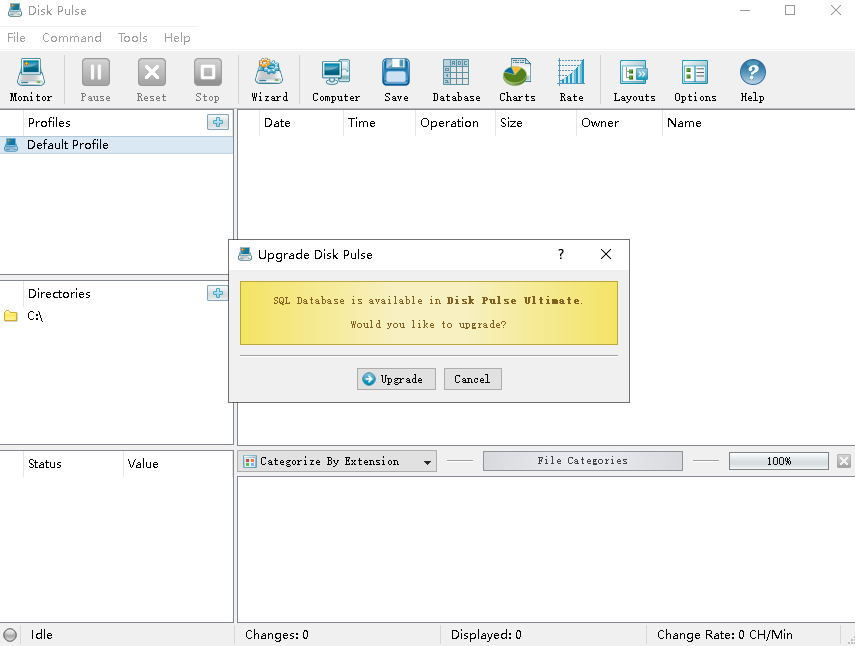Click the 'Idle' status bar text
855x646 pixels.
41,635
